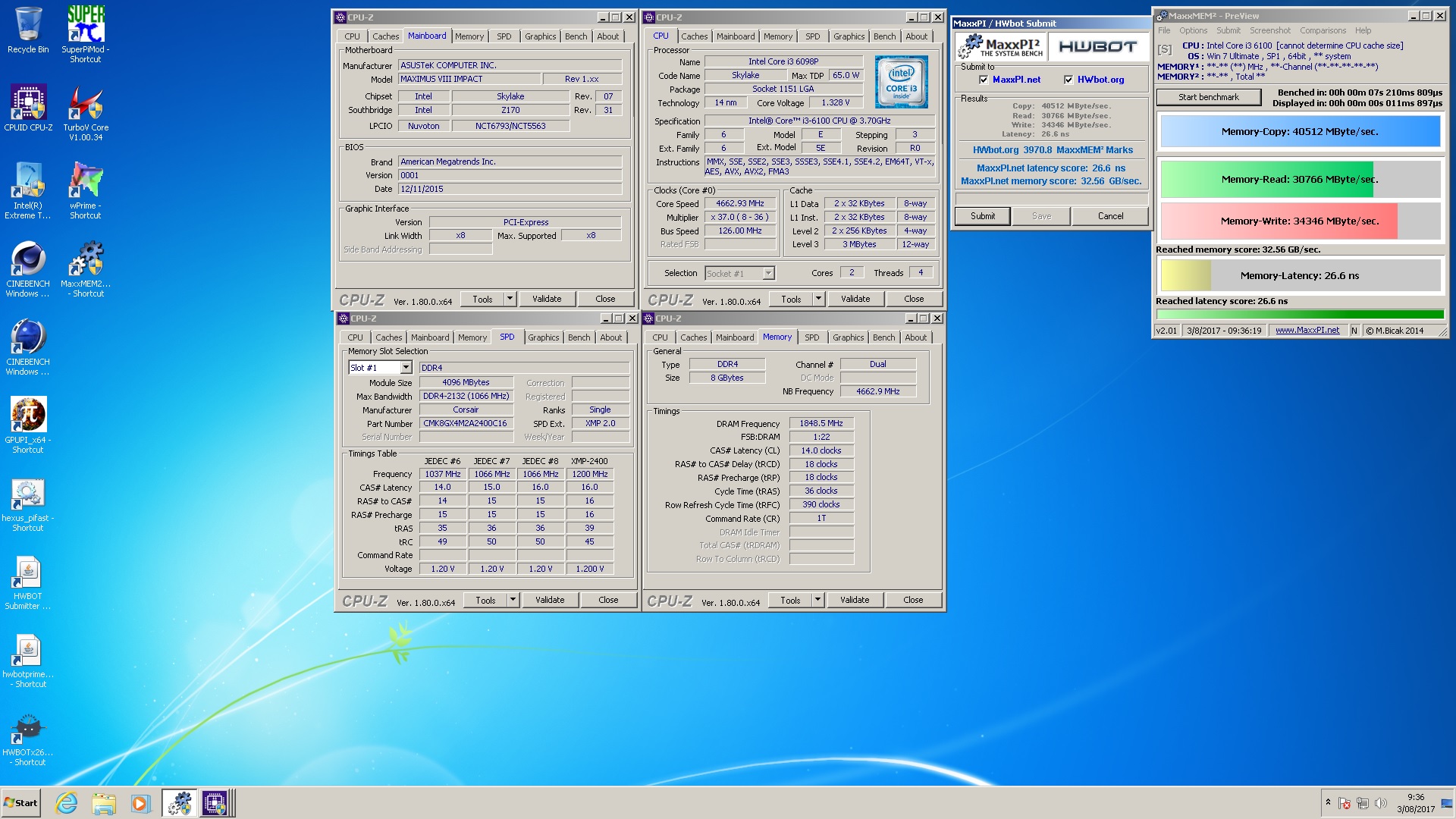1456x819 pixels.
Task: Select Bench tab in the CPU tab window
Action: click(x=884, y=36)
